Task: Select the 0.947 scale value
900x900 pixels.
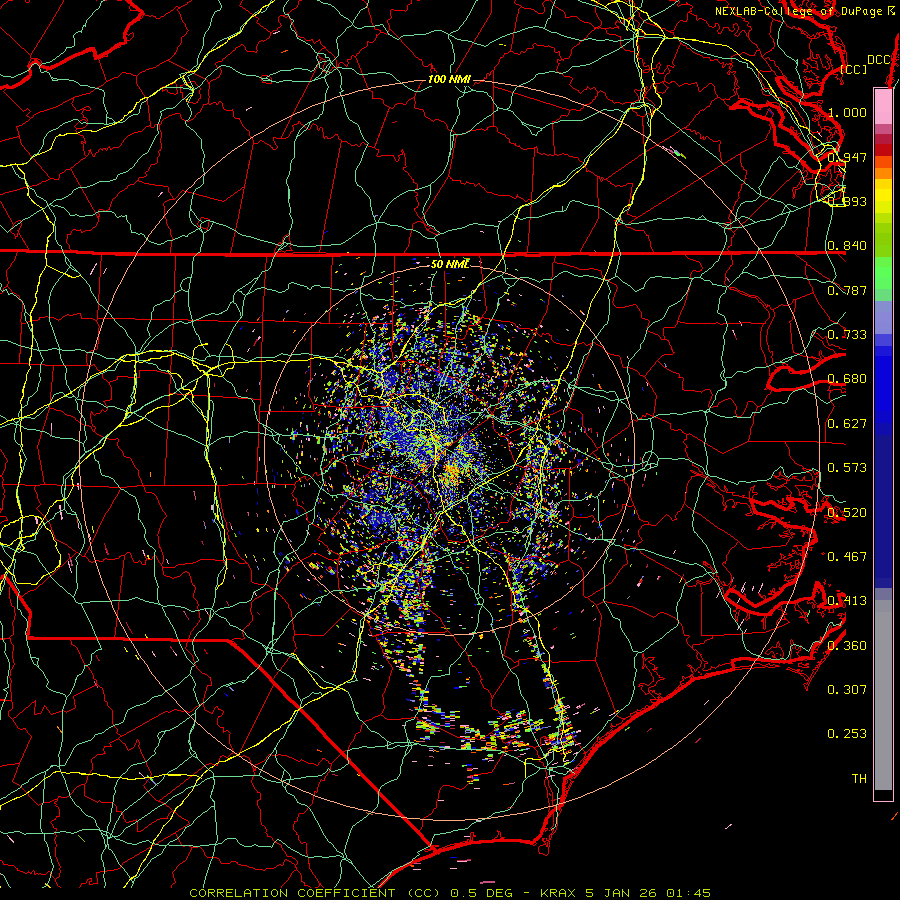Action: (x=847, y=157)
